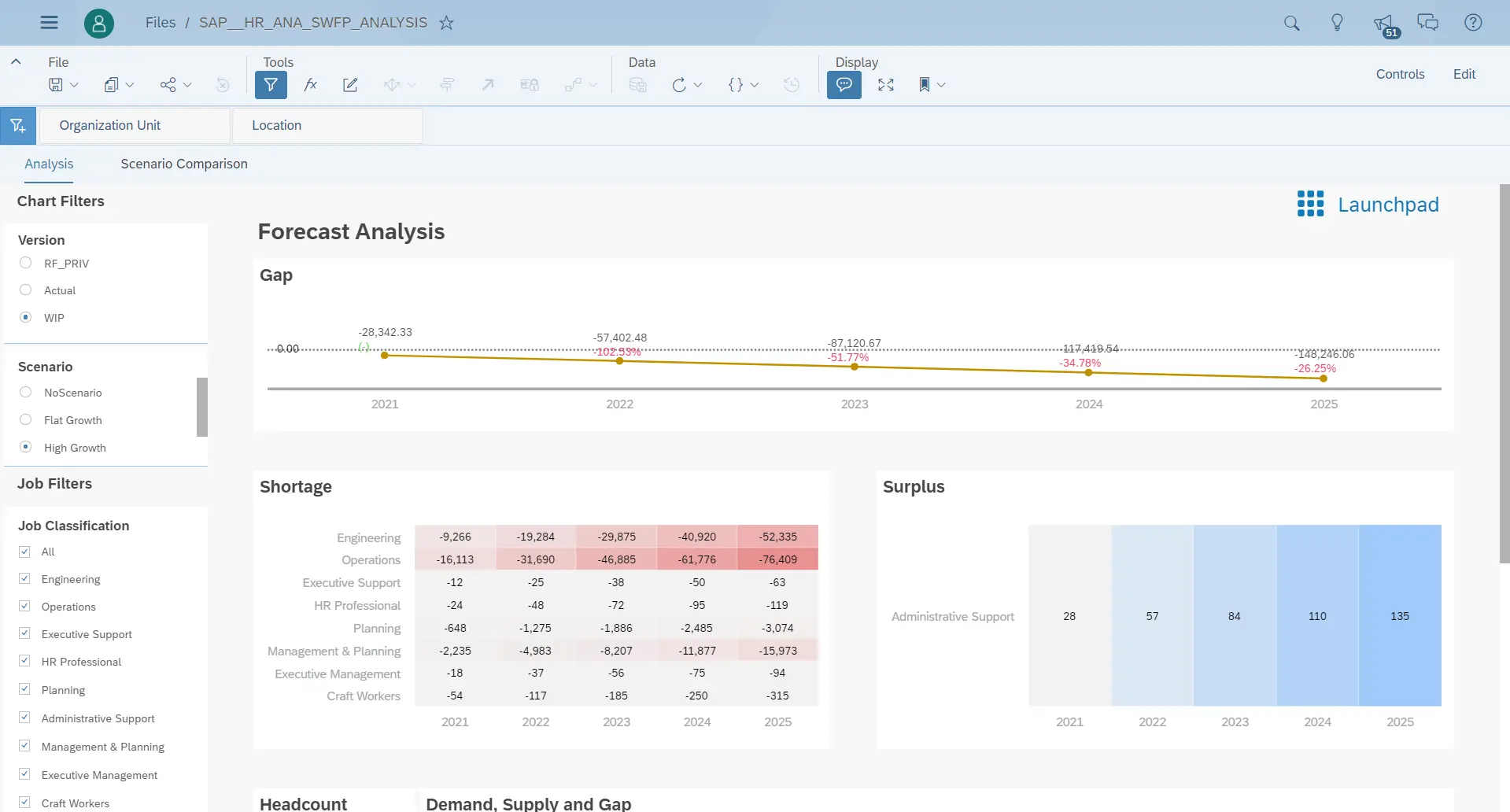
Task: Open the Save options dropdown
Action: click(x=73, y=84)
